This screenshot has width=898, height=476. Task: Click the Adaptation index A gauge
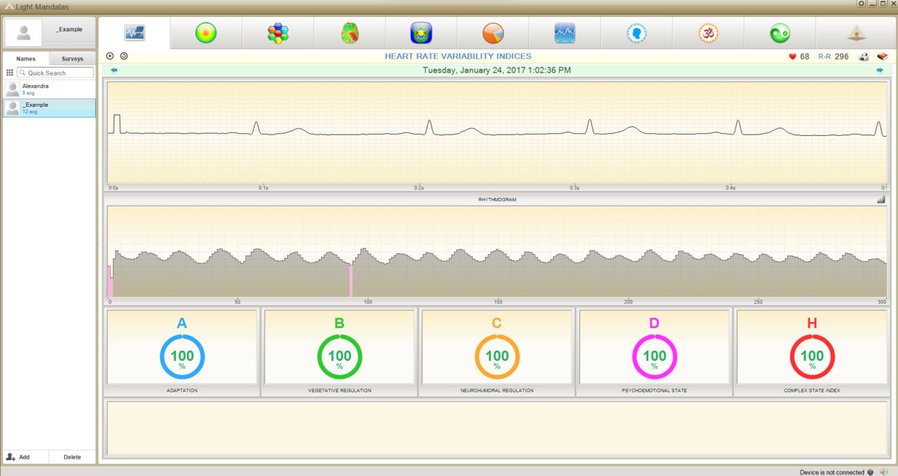(181, 354)
